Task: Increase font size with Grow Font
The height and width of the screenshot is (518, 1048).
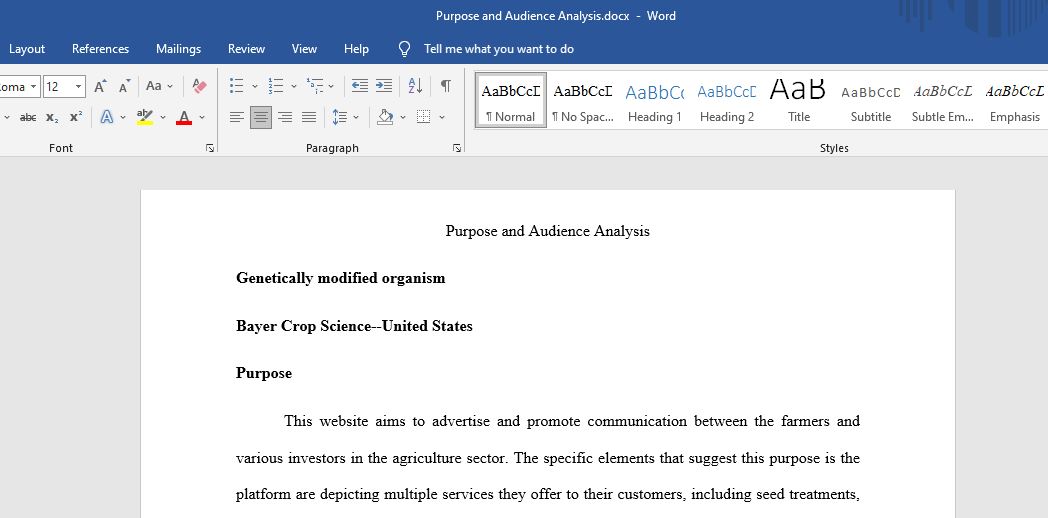Action: (100, 86)
